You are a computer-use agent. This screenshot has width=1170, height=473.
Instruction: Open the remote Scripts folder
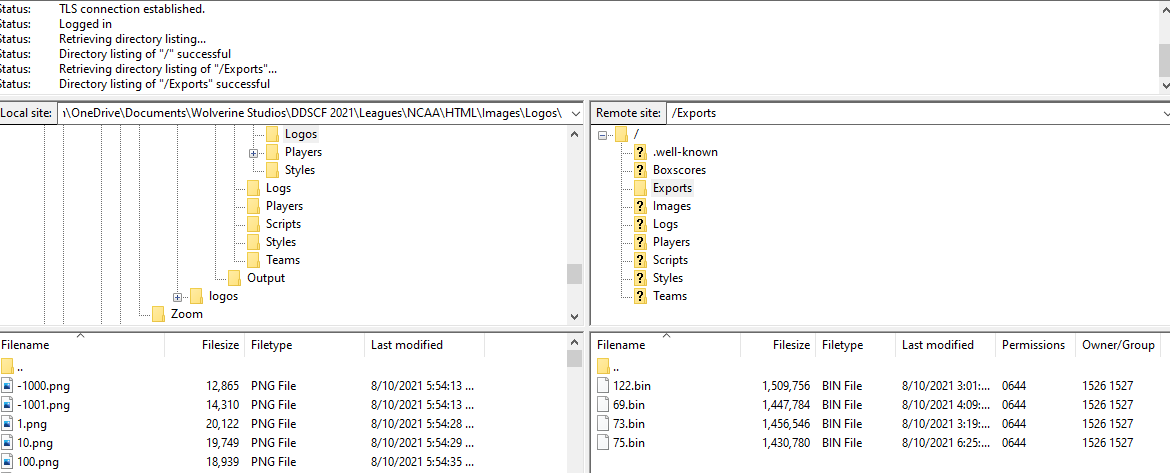point(670,260)
